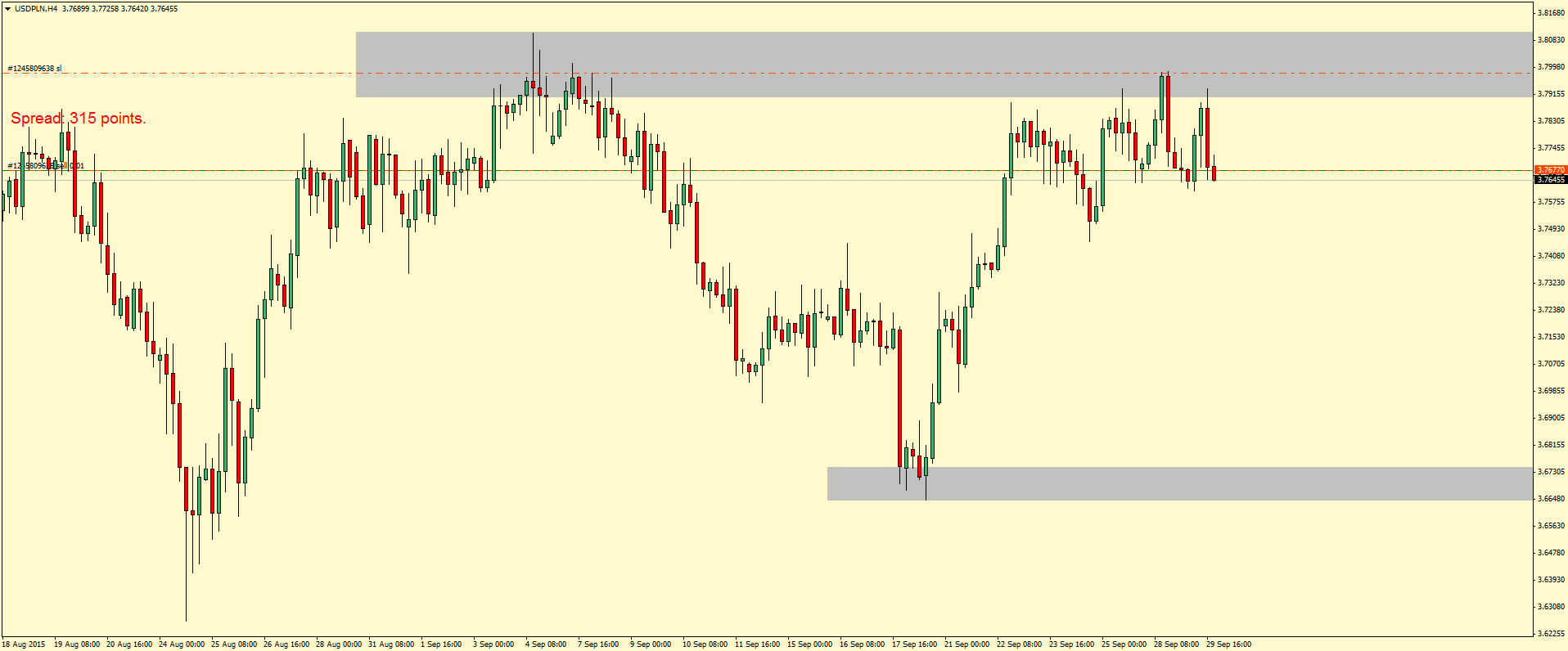Click the '16 Sep 08:00' time label
The height and width of the screenshot is (651, 1568).
(x=863, y=644)
